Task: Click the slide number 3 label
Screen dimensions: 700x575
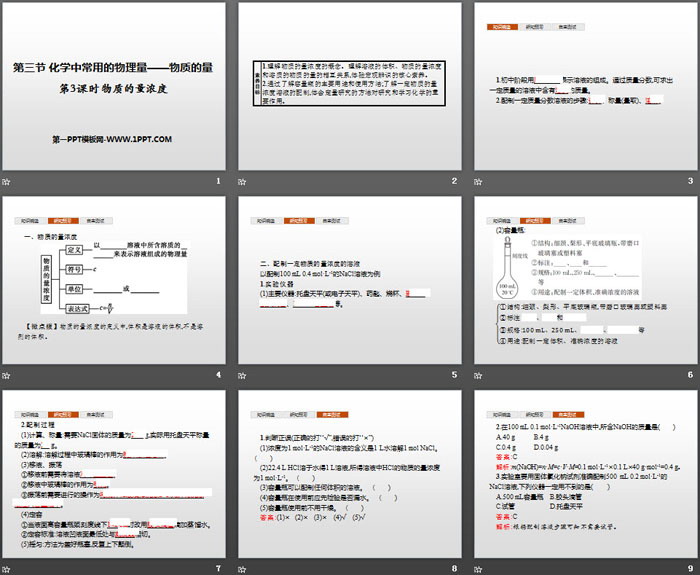Action: pyautogui.click(x=690, y=181)
